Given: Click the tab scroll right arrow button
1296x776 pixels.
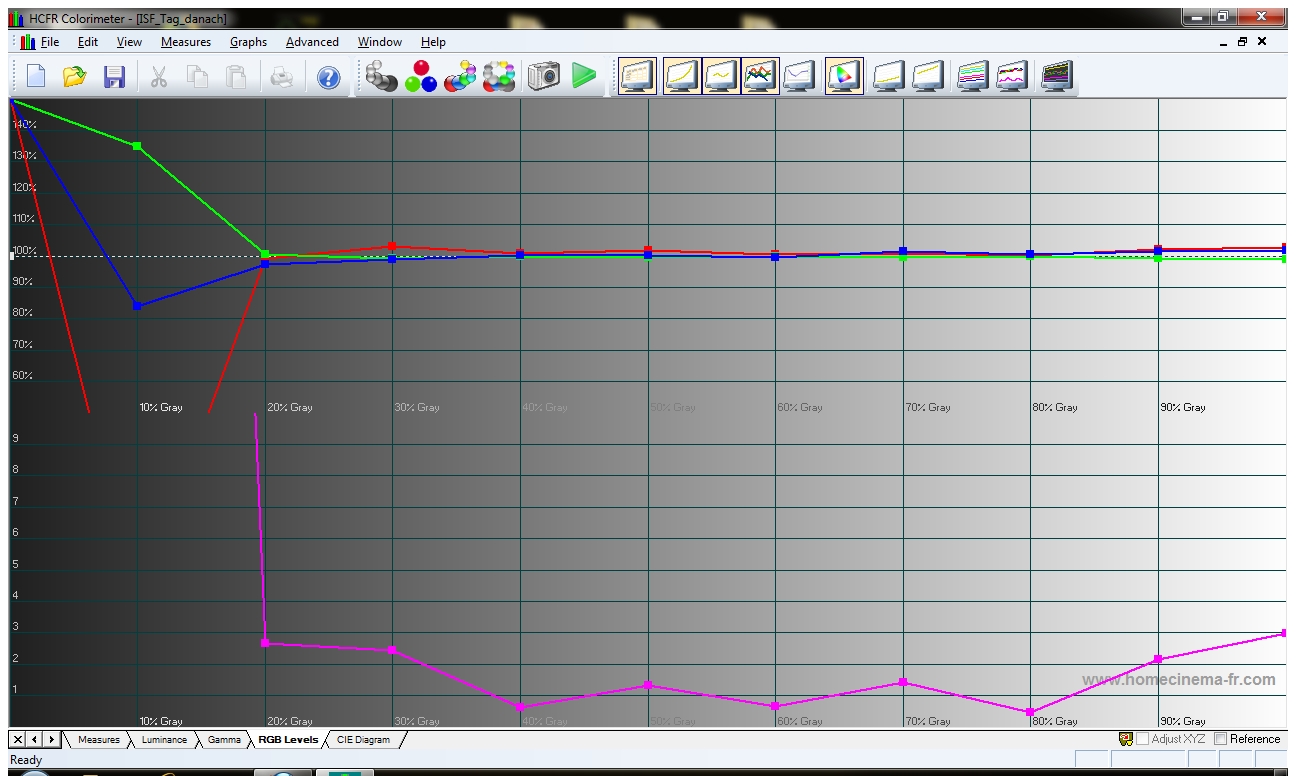Looking at the screenshot, I should 52,740.
